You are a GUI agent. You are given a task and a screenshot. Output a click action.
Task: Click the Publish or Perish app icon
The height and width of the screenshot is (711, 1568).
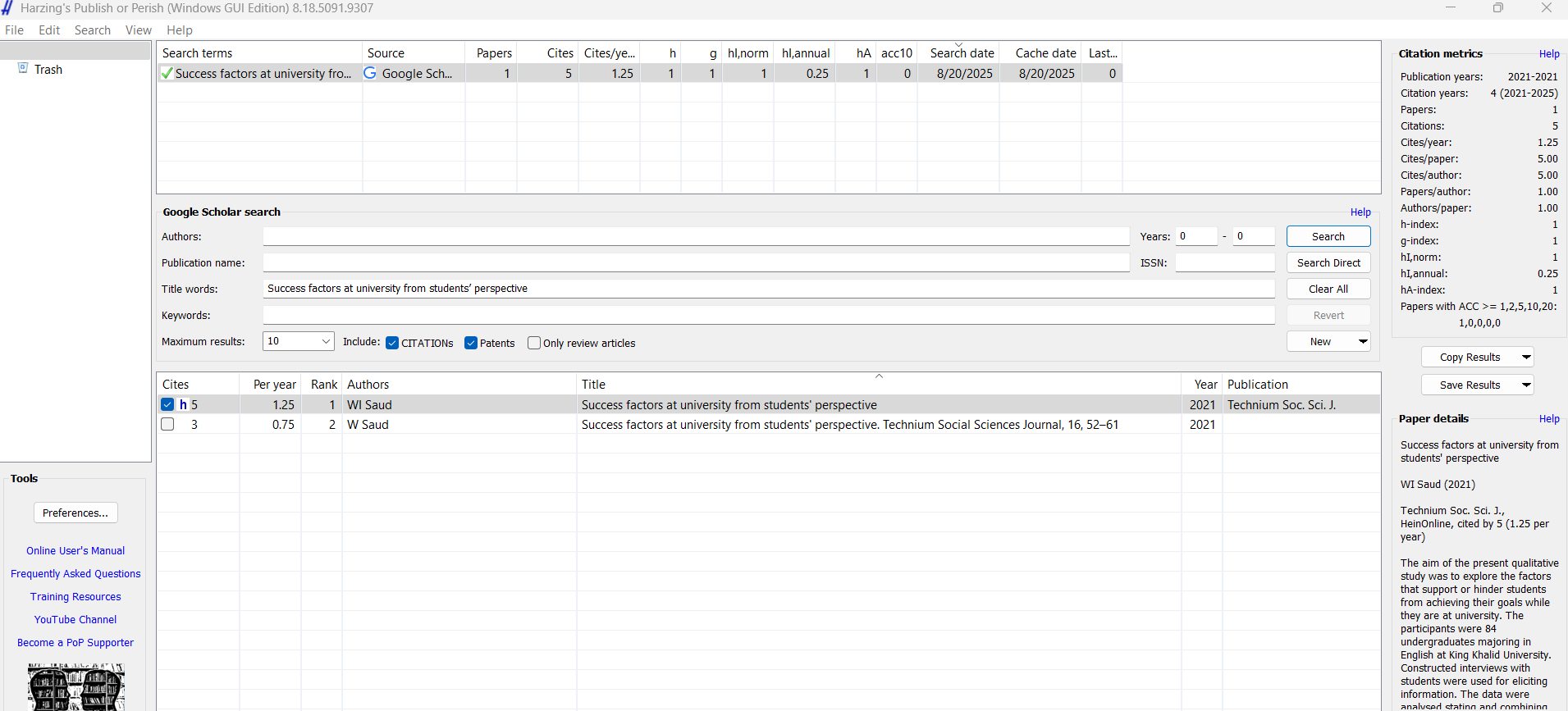click(x=7, y=8)
